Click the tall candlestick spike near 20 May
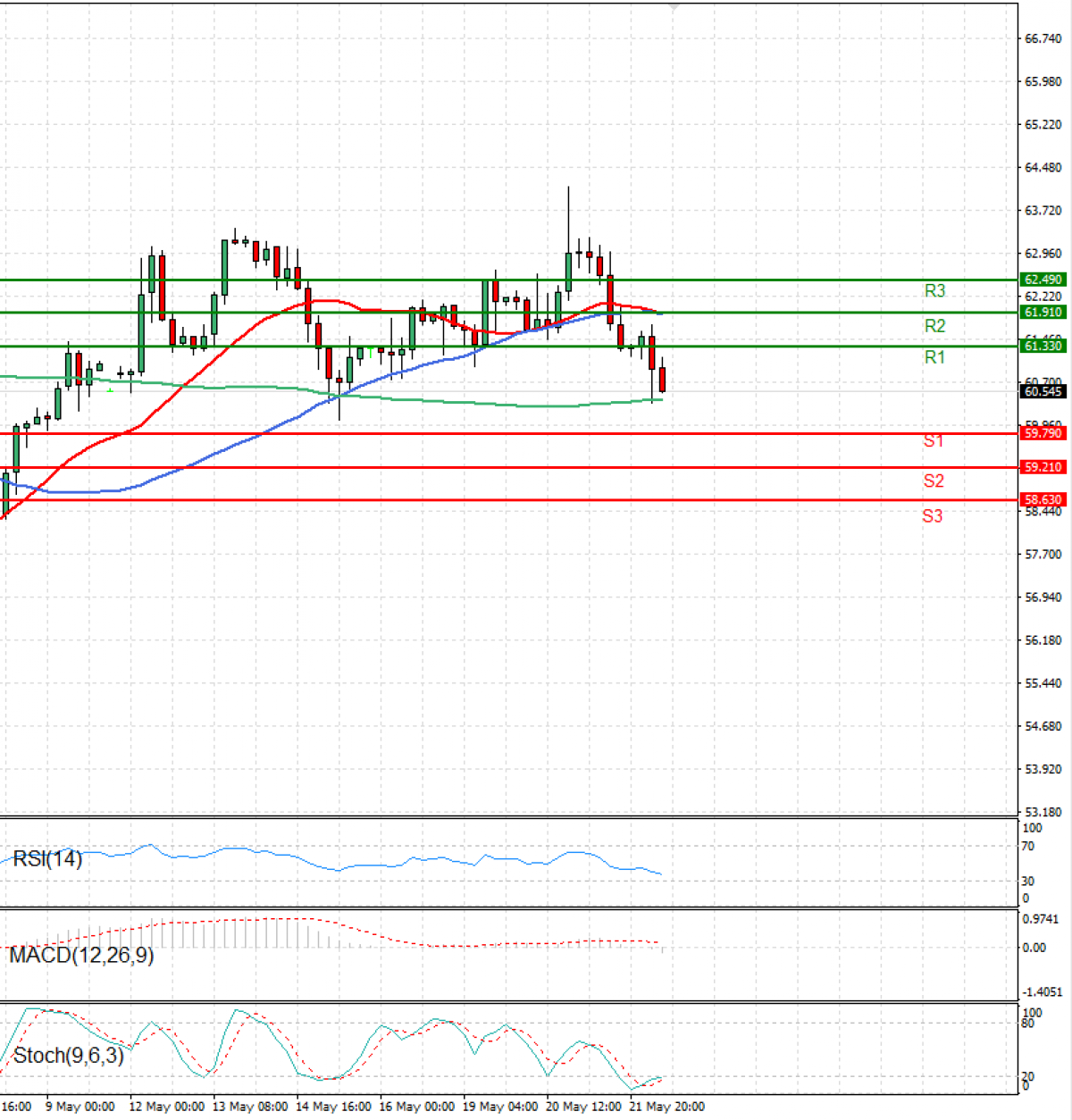1072x1120 pixels. (567, 223)
